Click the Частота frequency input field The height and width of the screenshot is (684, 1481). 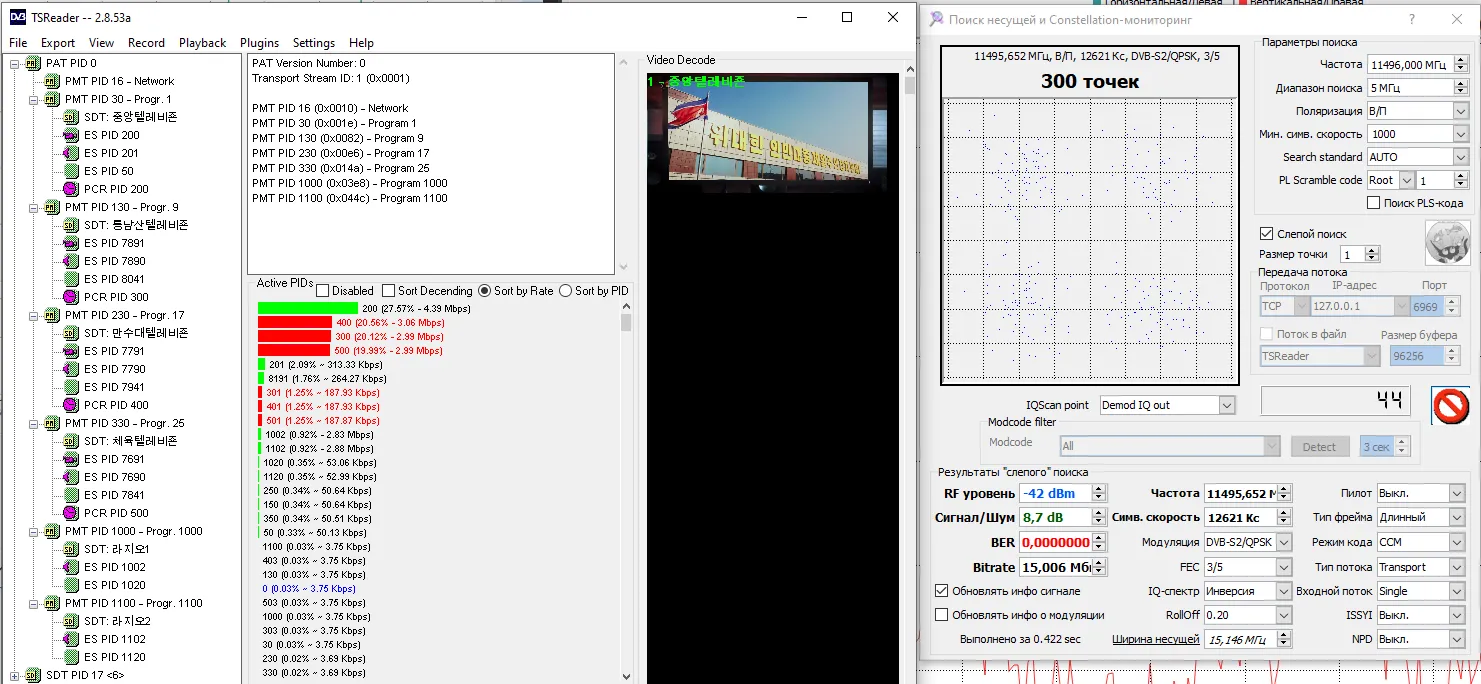[1408, 65]
